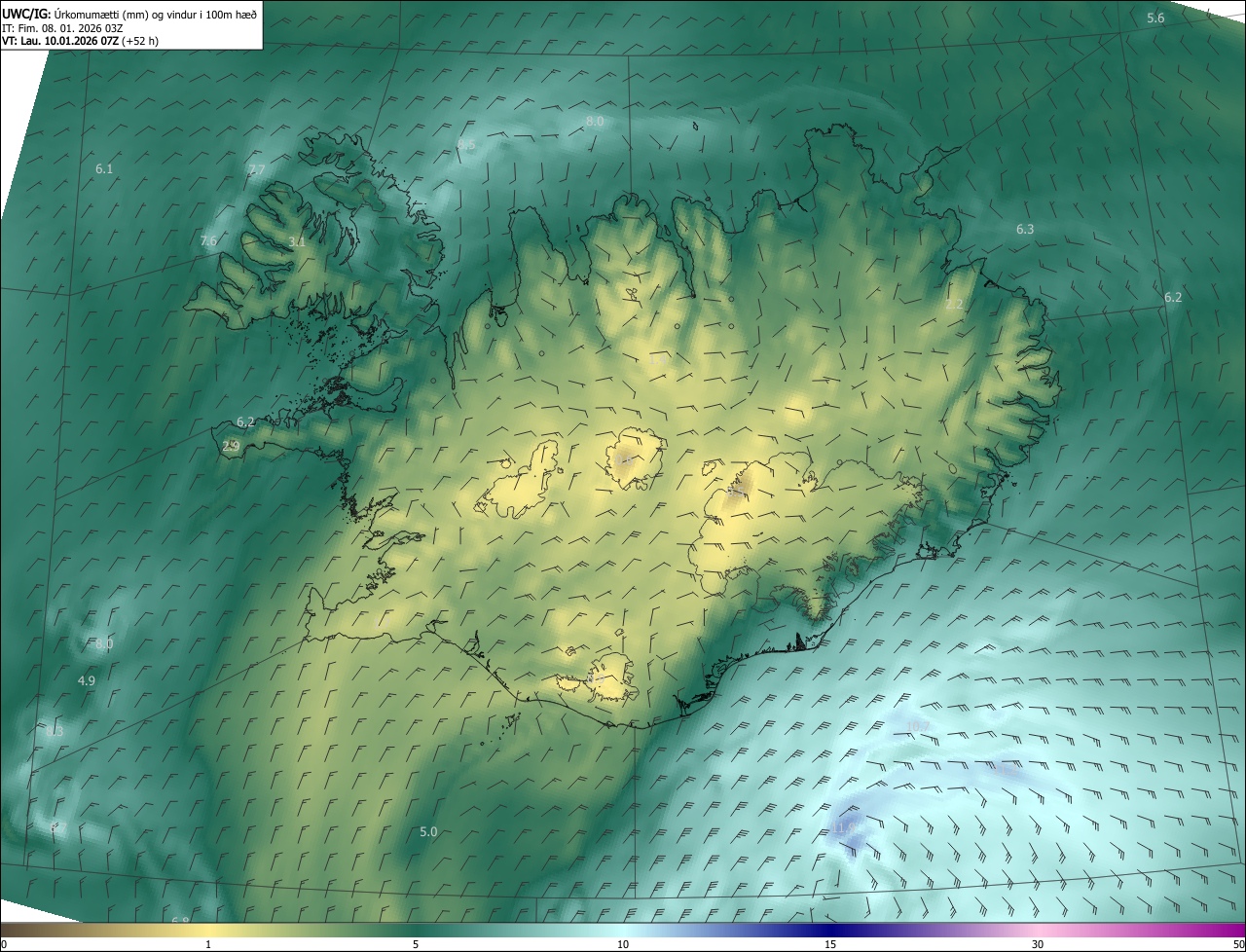Click the 5.6 precipitation value label

click(1155, 18)
